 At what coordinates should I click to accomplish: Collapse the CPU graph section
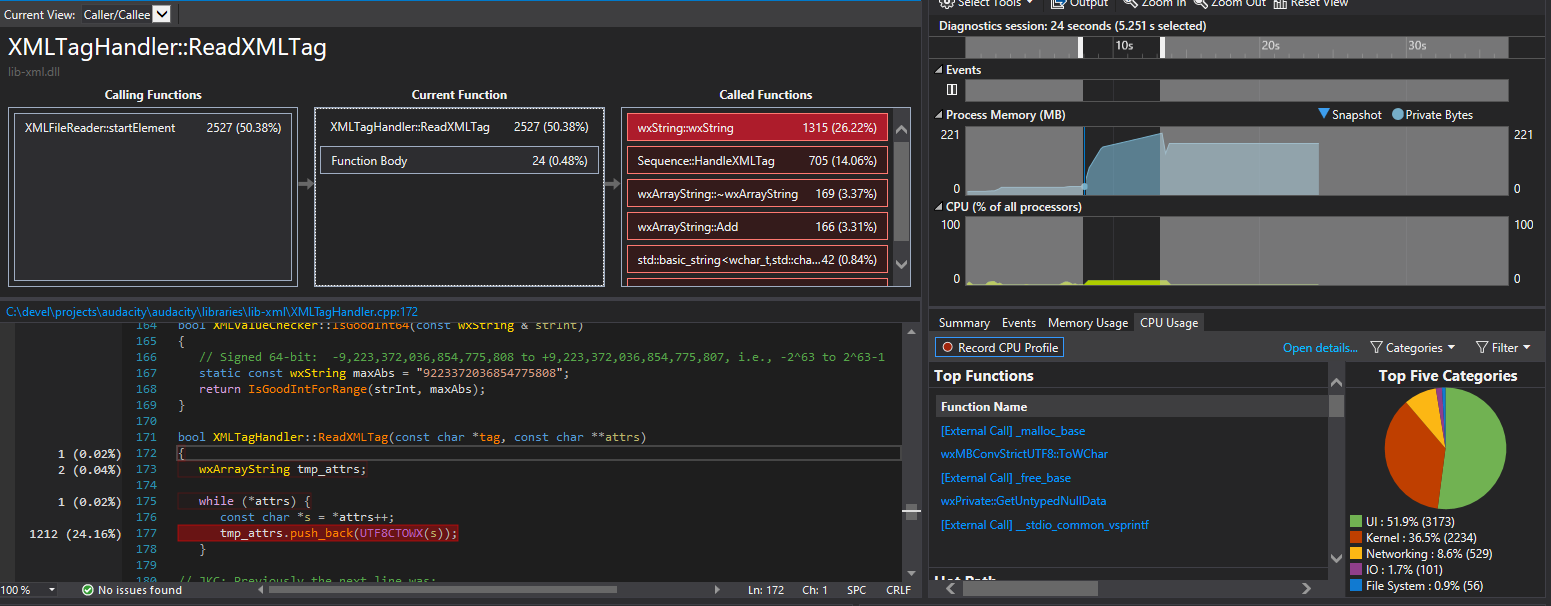938,207
